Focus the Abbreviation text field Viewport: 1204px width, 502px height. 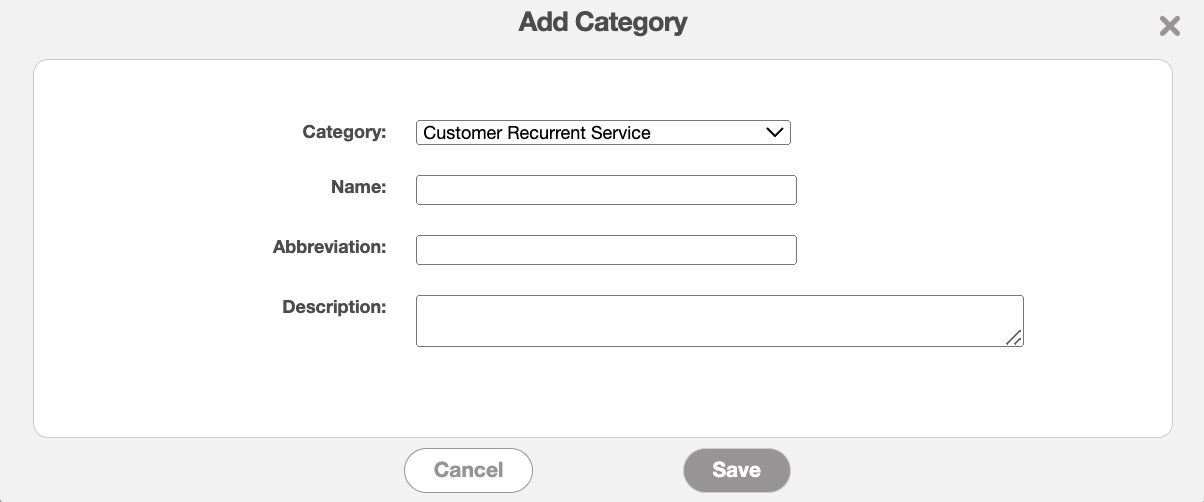point(605,250)
